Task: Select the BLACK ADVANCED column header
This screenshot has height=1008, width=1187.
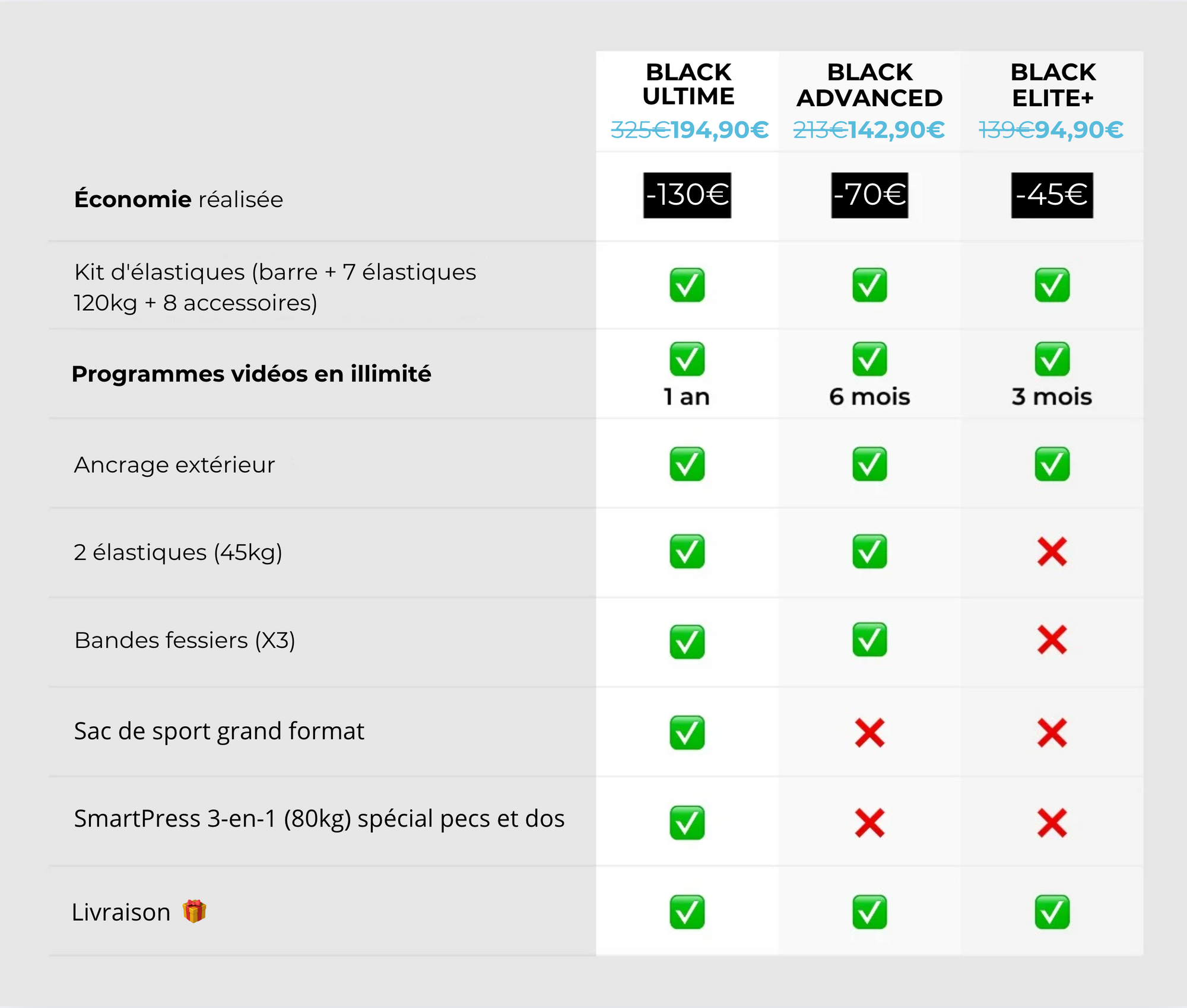Action: coord(869,85)
